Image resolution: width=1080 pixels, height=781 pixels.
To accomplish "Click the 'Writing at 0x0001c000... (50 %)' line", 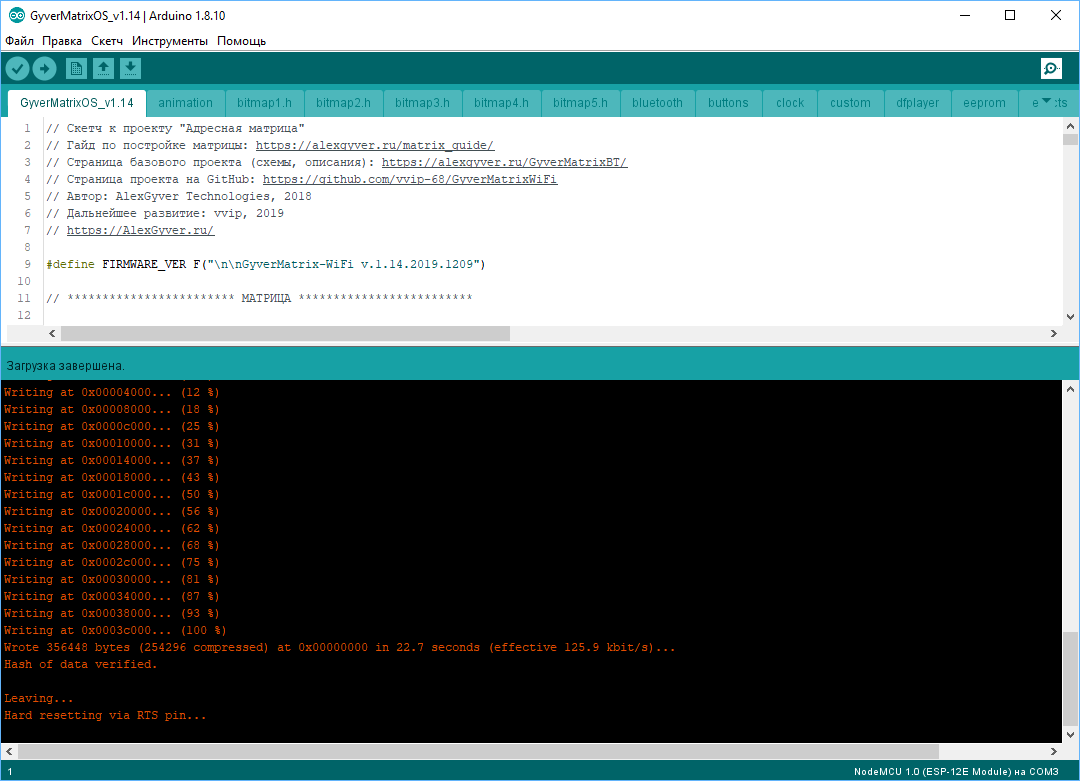I will (x=112, y=494).
